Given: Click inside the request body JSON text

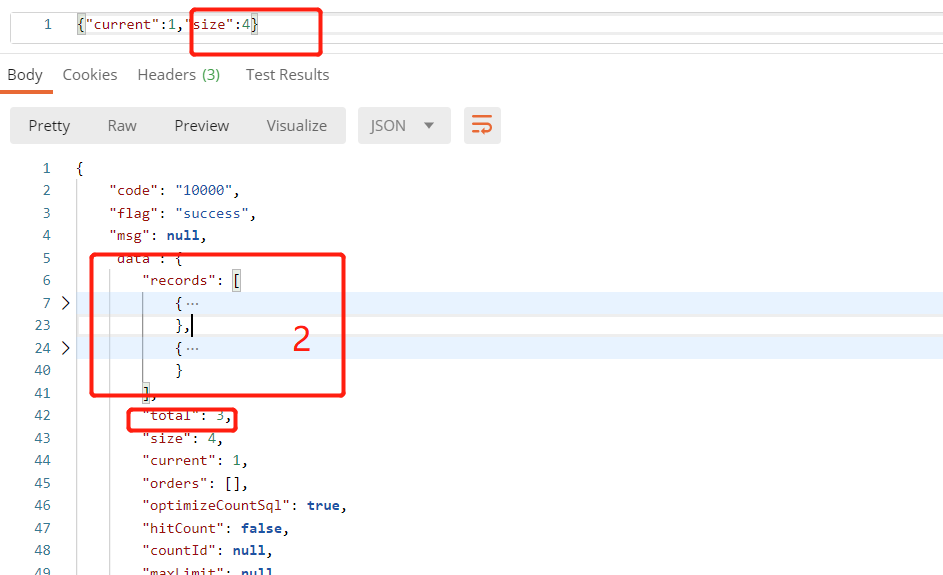Looking at the screenshot, I should click(x=168, y=24).
